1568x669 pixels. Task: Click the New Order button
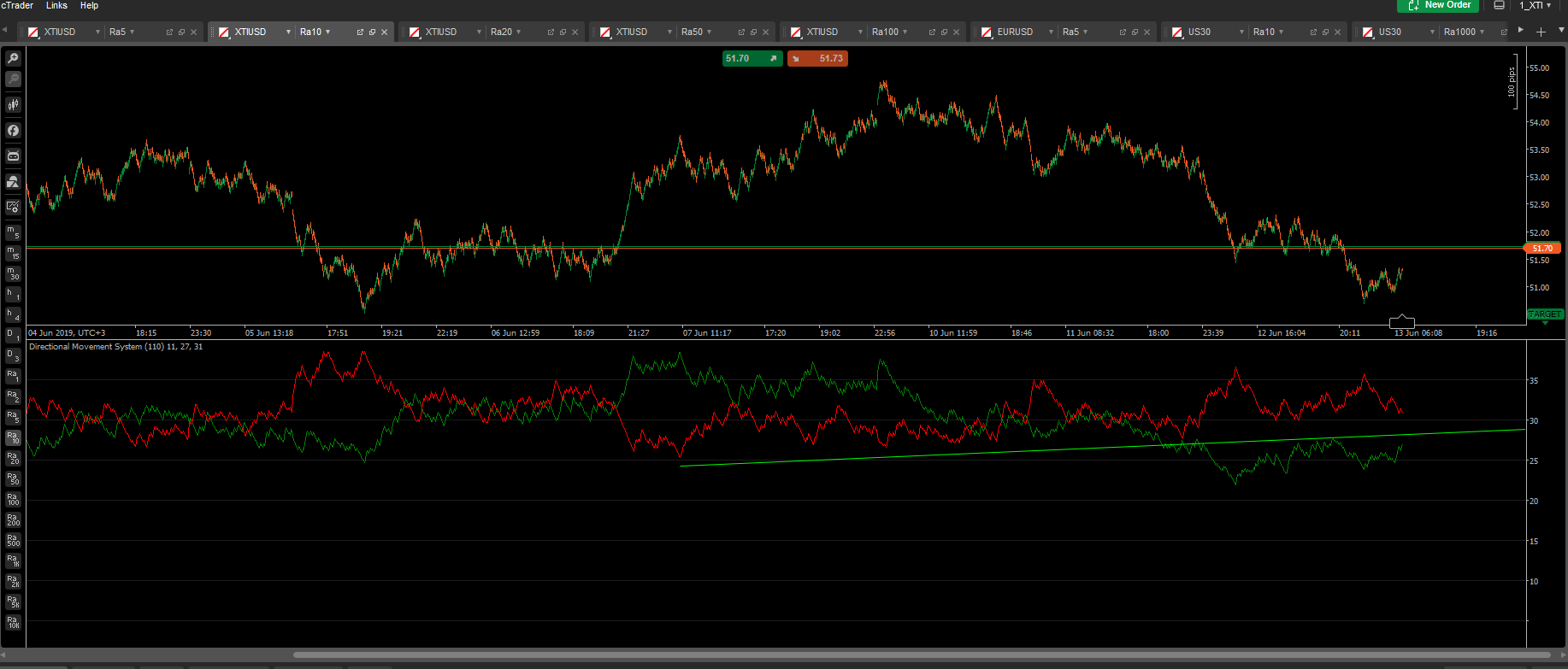point(1437,5)
